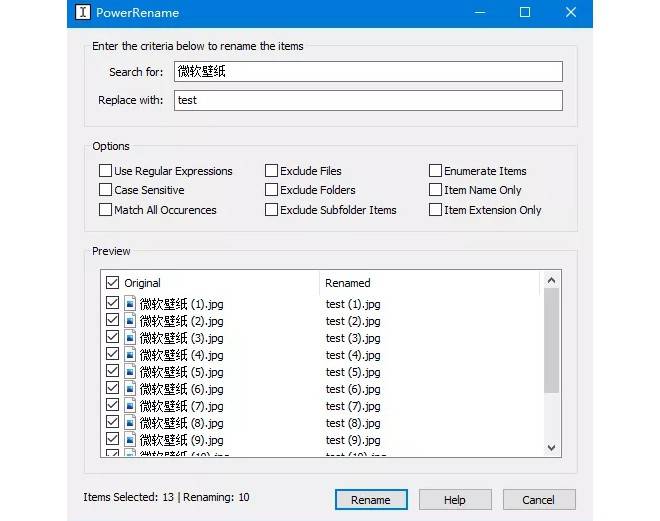
Task: Select file name 微软壁纸 (9).jpg
Action: coord(181,440)
